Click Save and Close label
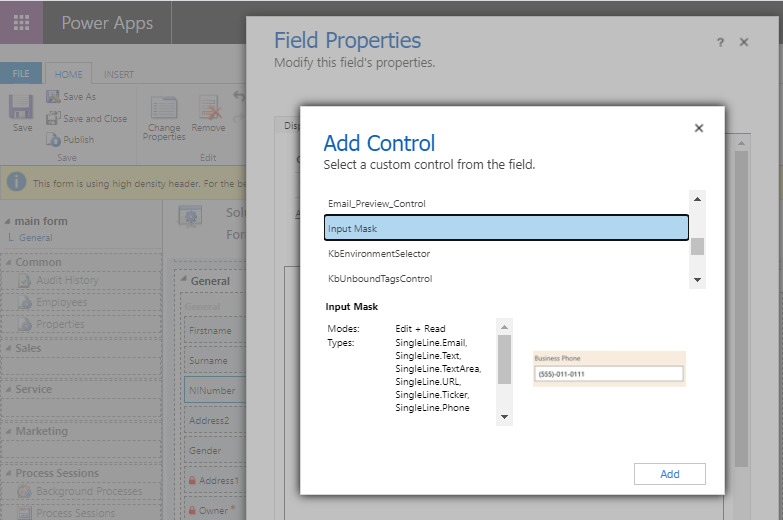The height and width of the screenshot is (520, 783). pos(95,118)
